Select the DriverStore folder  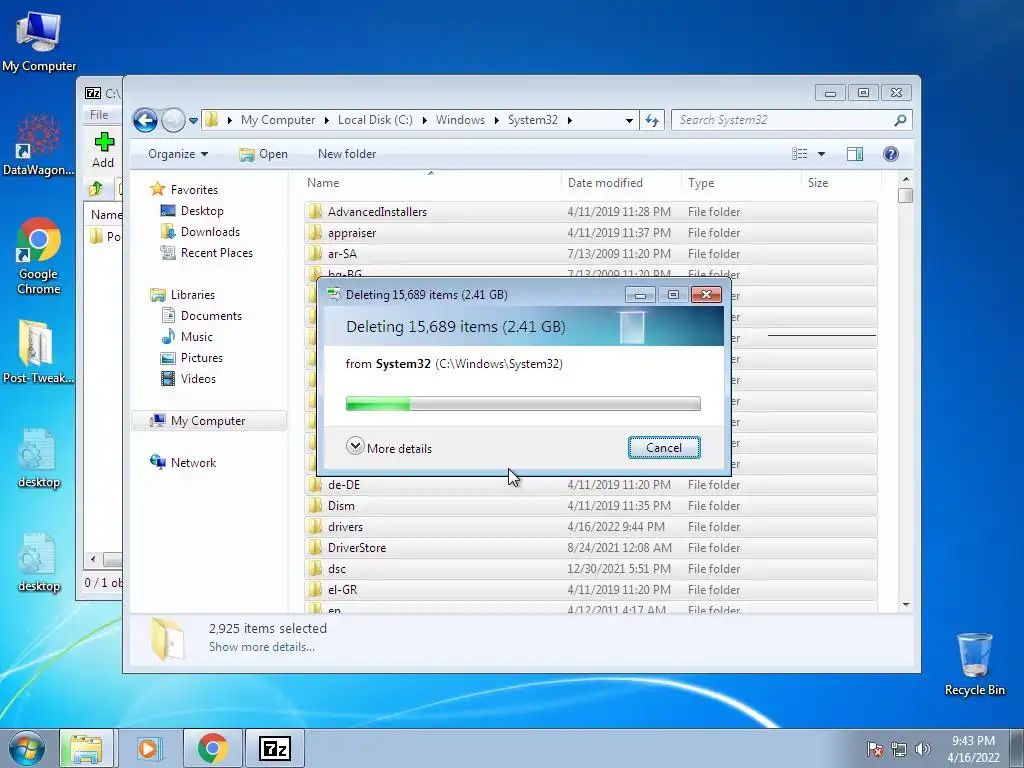pos(590,548)
